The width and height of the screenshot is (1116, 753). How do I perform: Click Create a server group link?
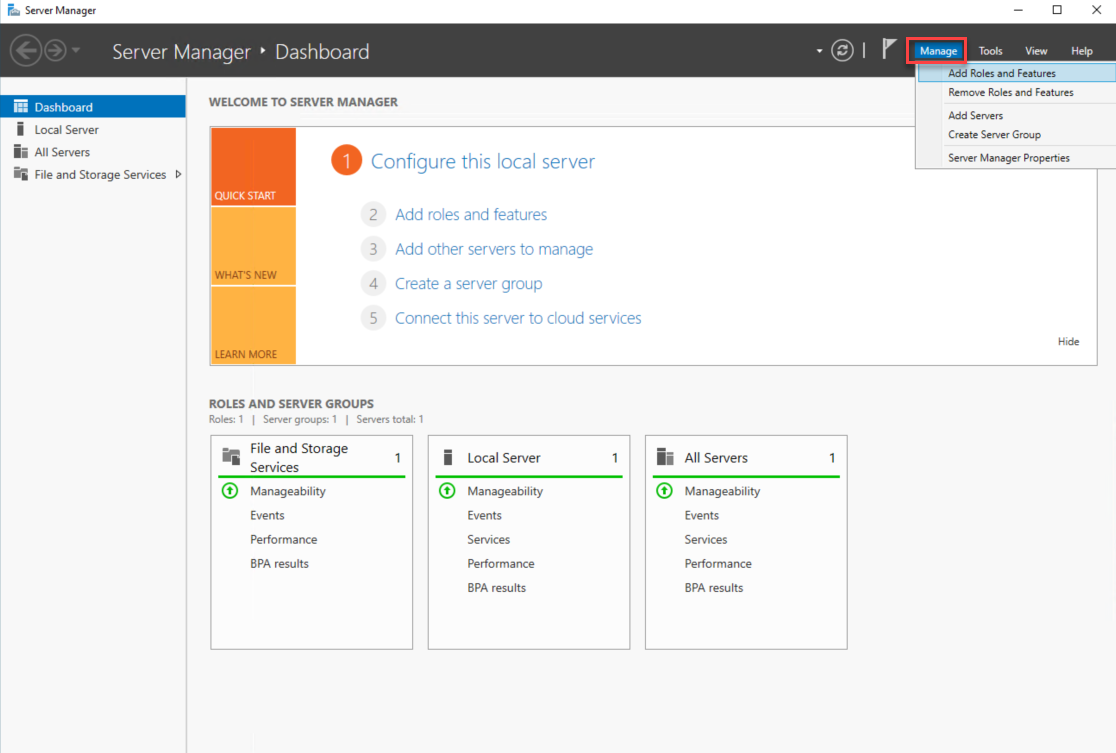coord(468,283)
